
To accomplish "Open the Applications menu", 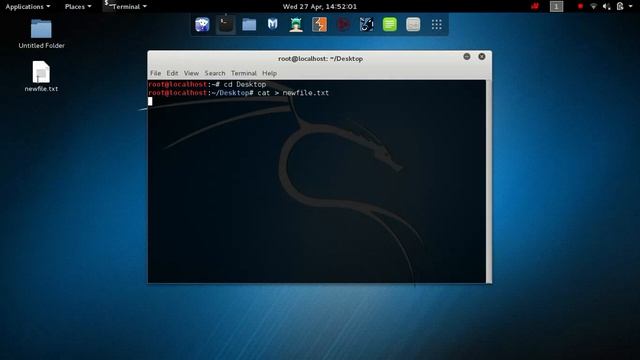I will tap(28, 7).
